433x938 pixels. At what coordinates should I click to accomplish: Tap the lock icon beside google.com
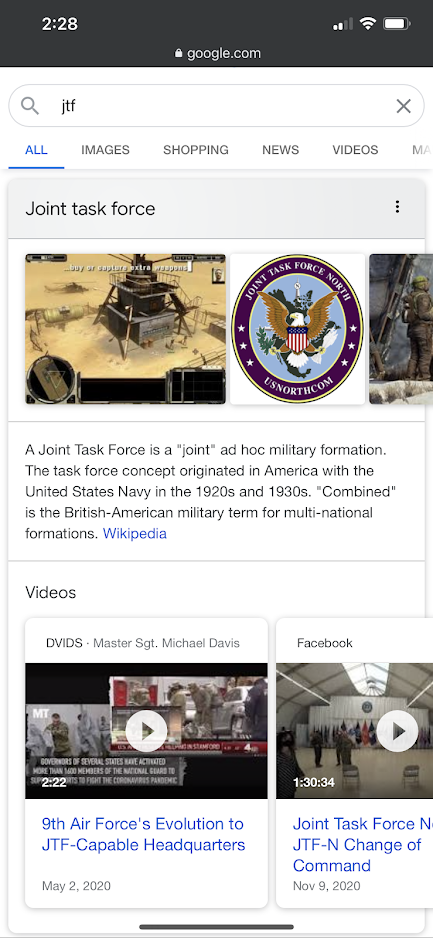178,53
